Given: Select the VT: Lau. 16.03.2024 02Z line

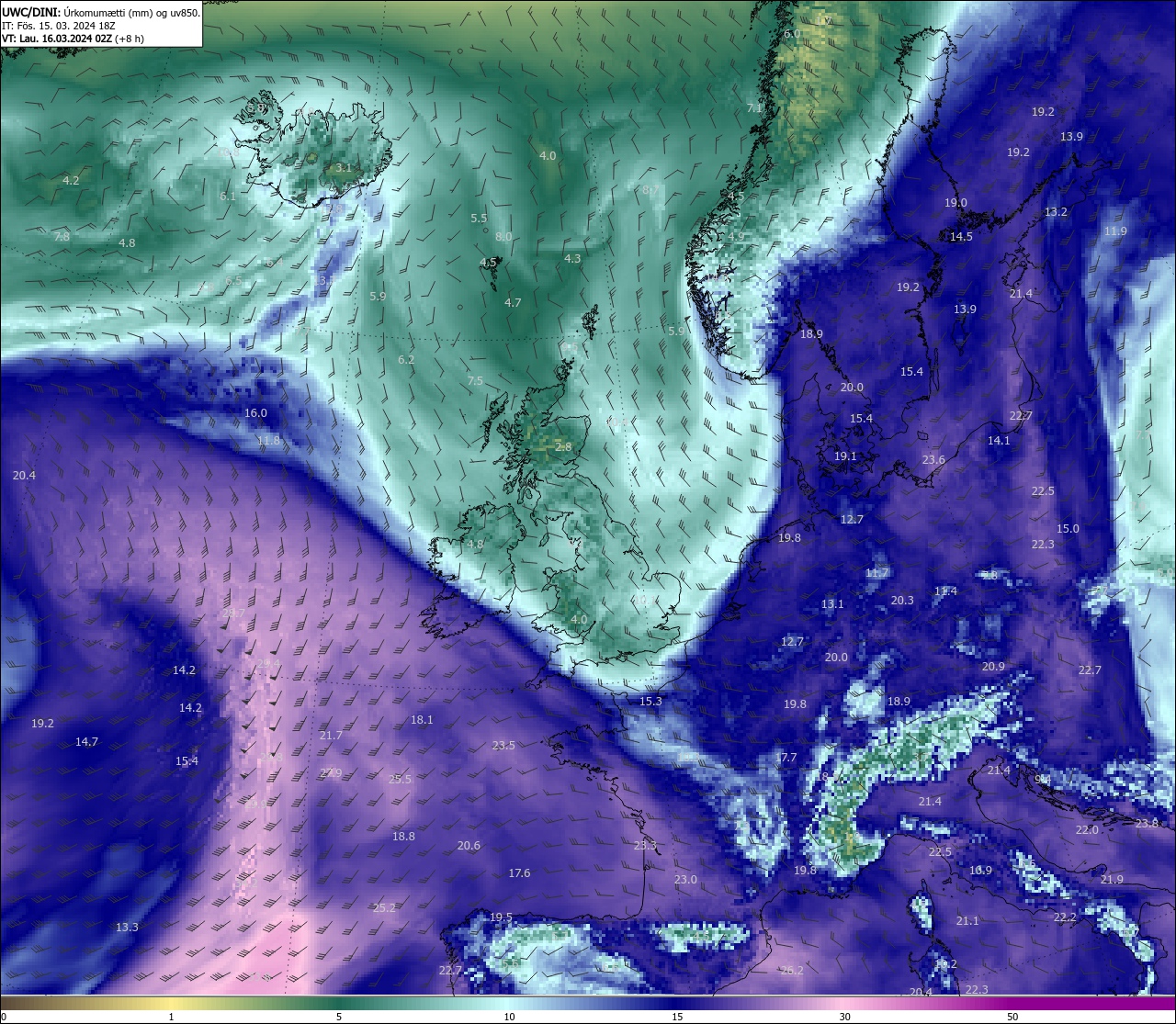Looking at the screenshot, I should 73,39.
